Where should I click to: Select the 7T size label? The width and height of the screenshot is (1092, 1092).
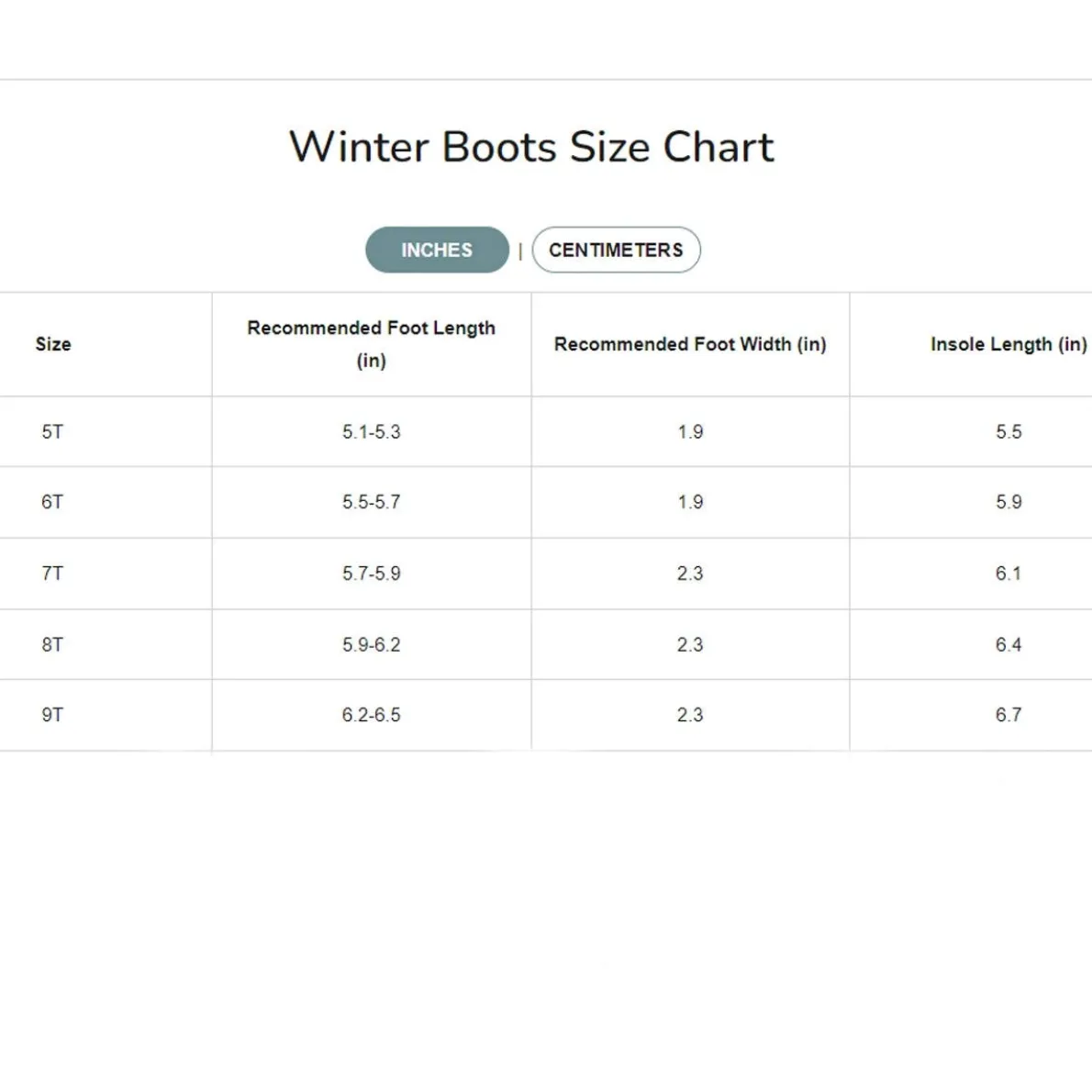(52, 574)
